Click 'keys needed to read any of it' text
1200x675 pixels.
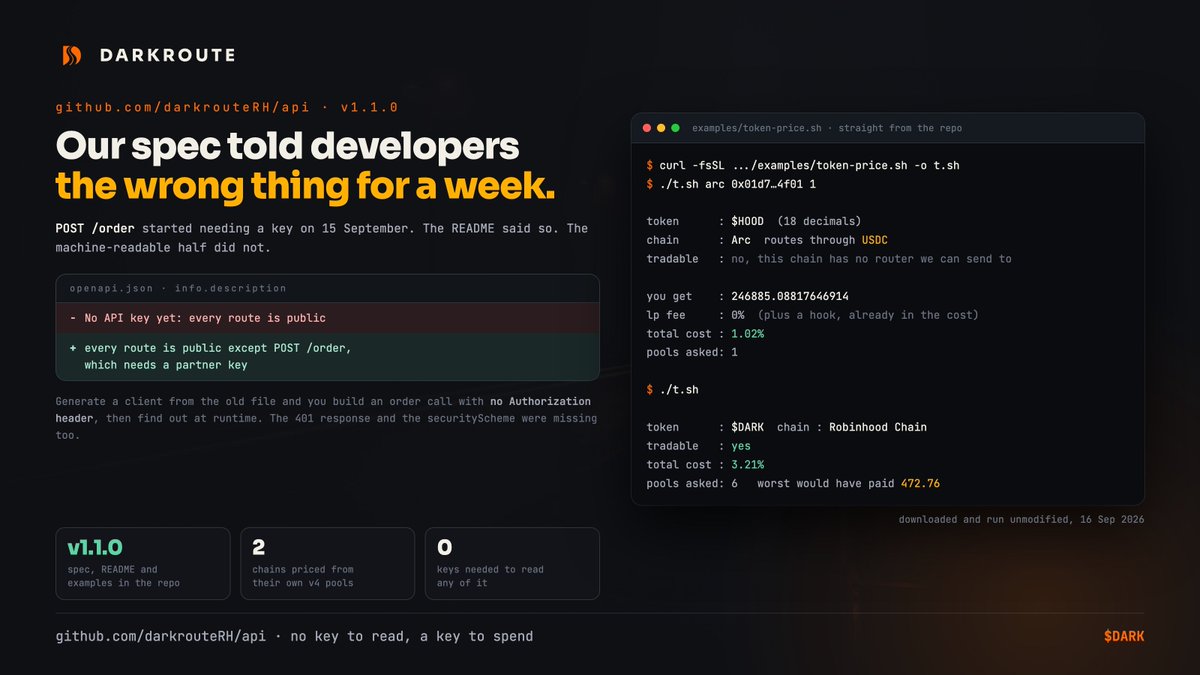490,576
